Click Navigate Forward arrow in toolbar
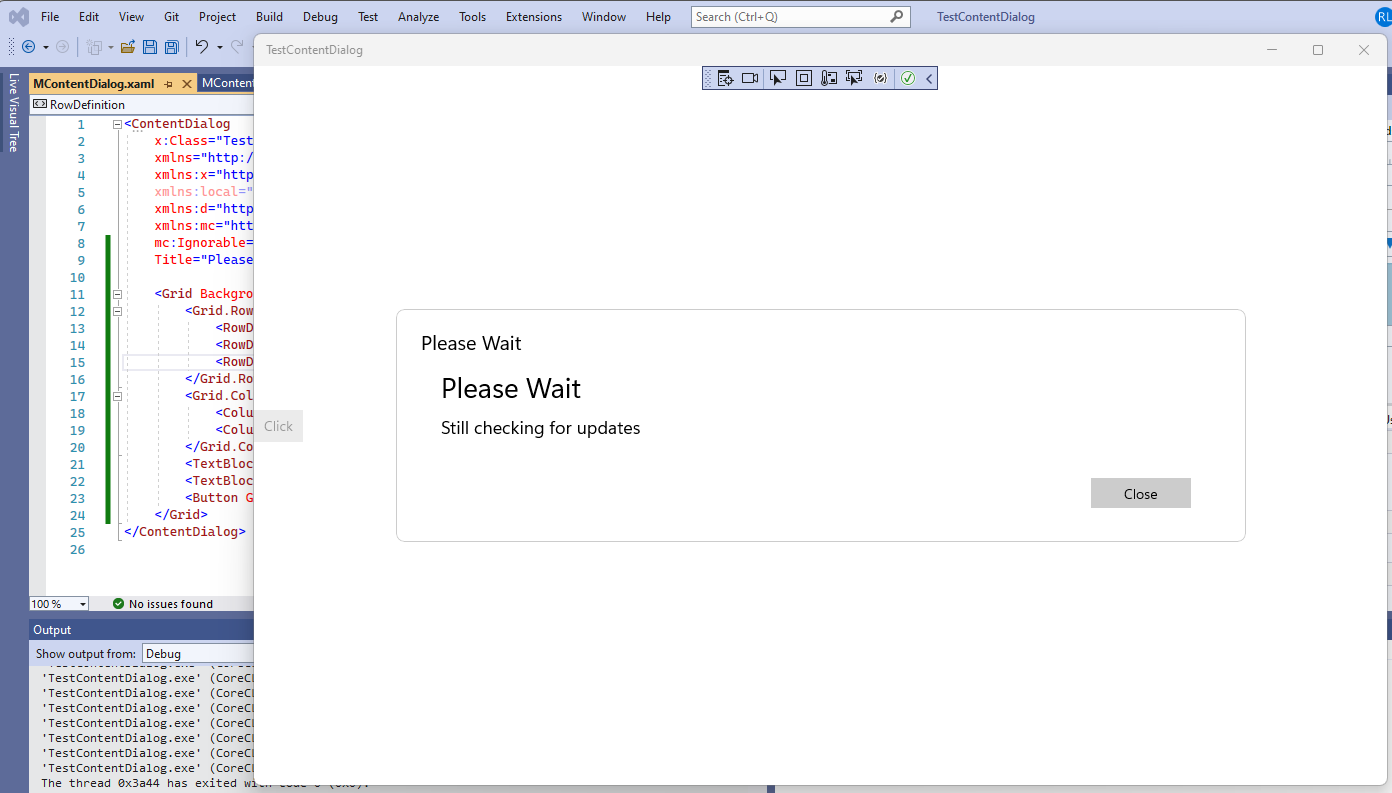 (62, 47)
